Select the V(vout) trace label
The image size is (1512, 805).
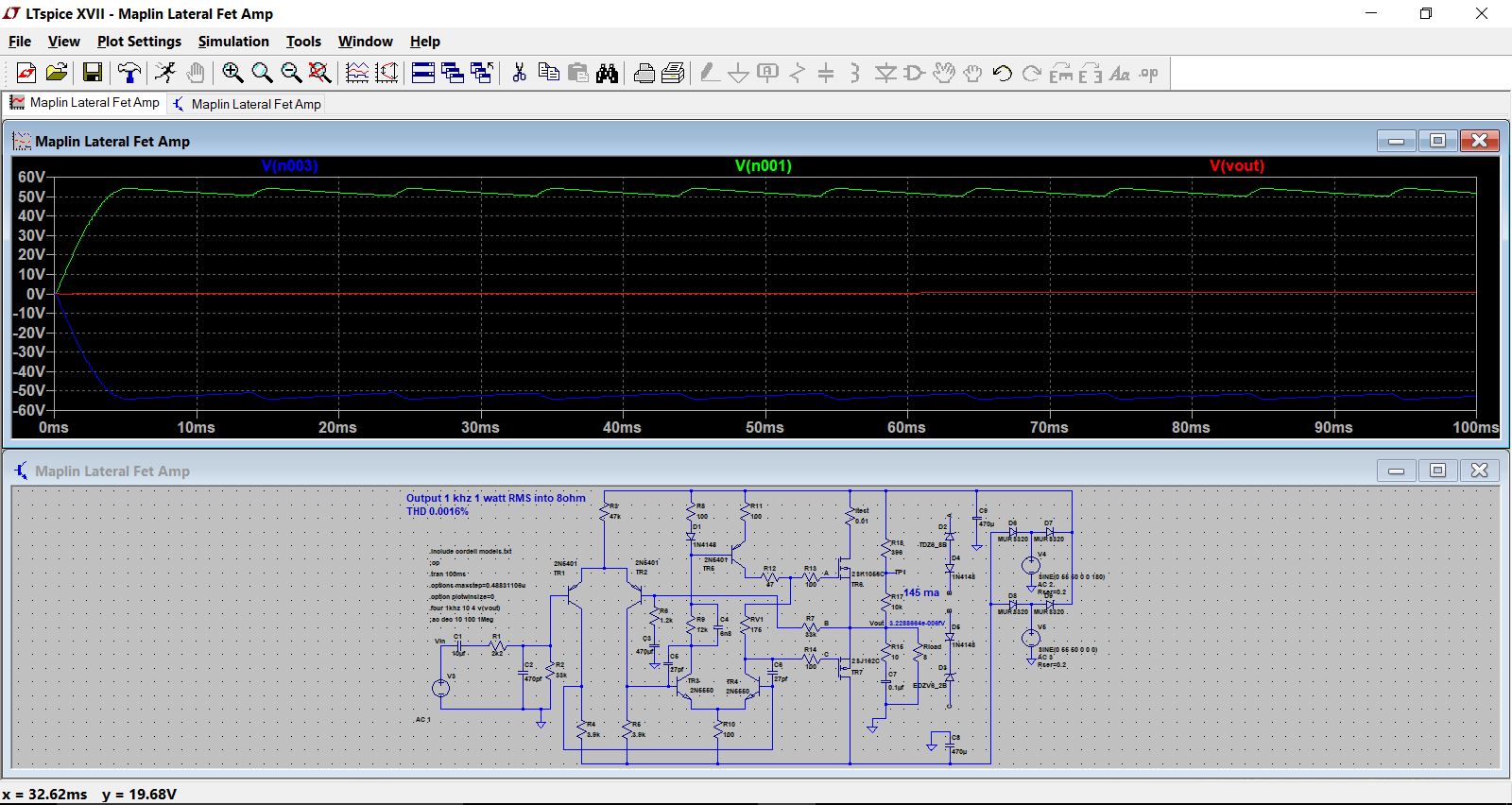point(1237,165)
